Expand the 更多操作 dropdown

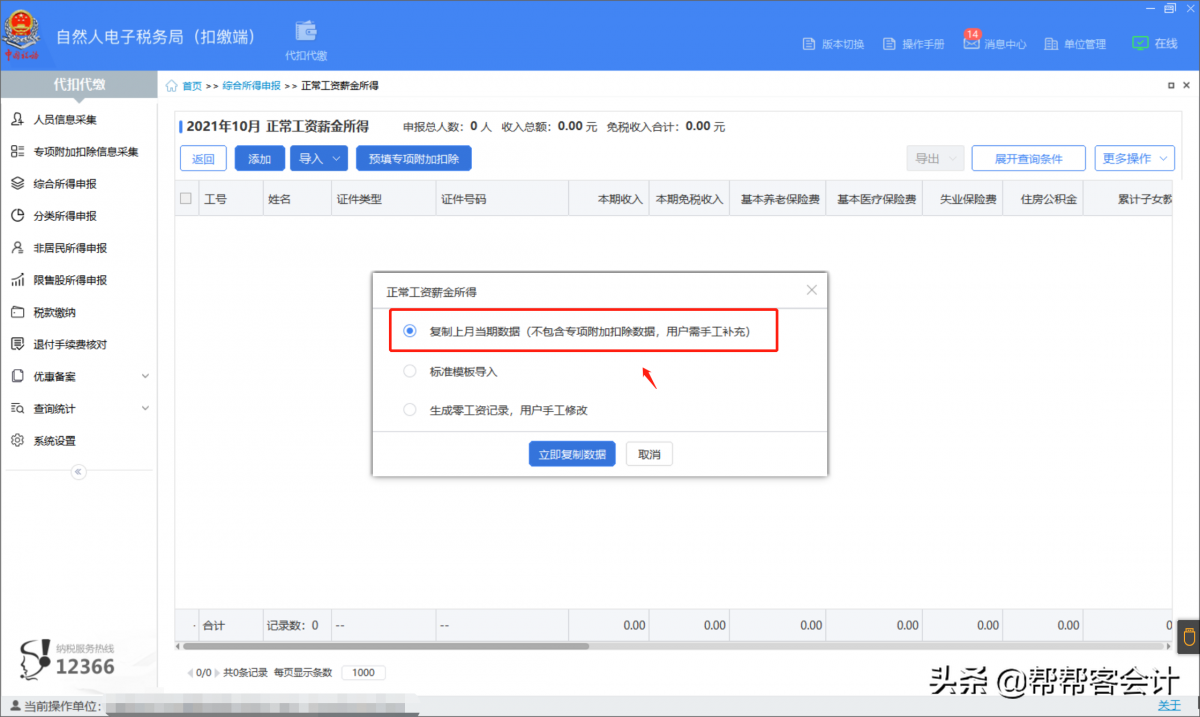click(x=1133, y=158)
